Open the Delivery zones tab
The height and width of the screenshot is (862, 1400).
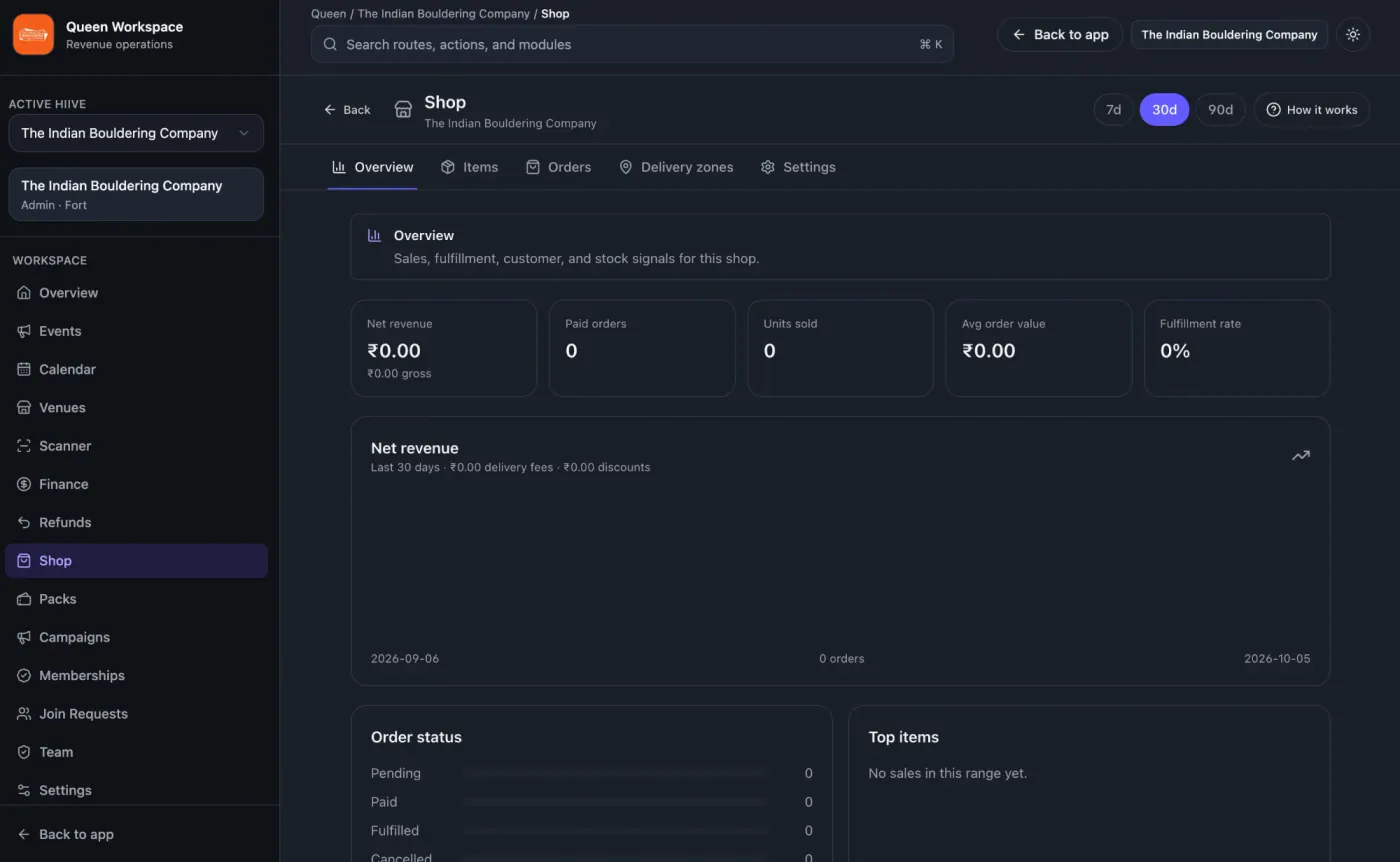[676, 167]
